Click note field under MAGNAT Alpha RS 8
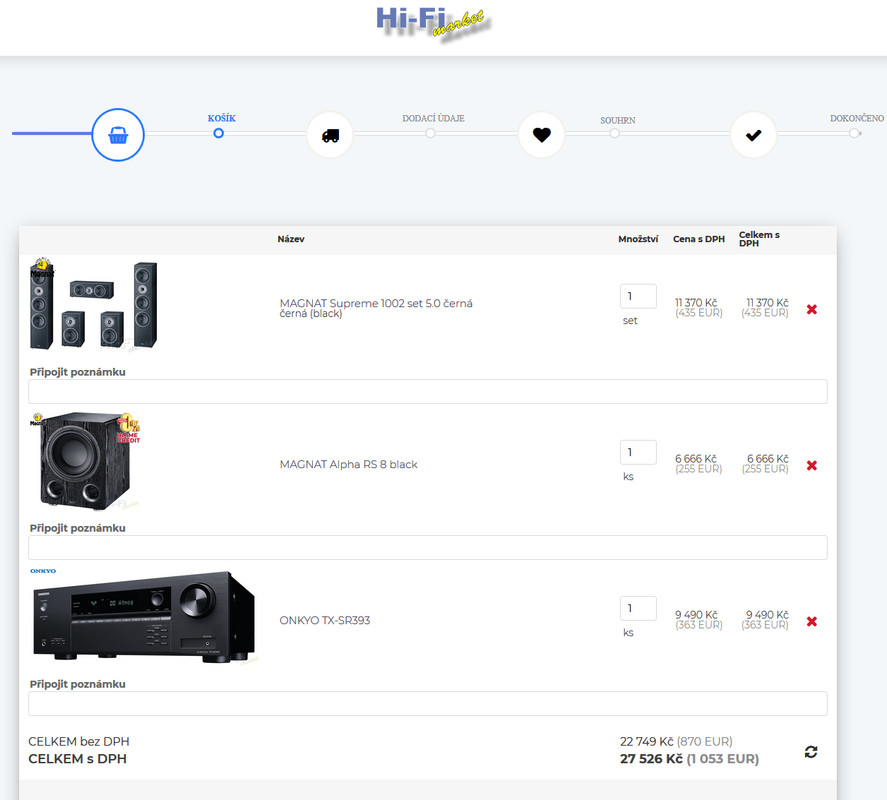 coord(428,548)
